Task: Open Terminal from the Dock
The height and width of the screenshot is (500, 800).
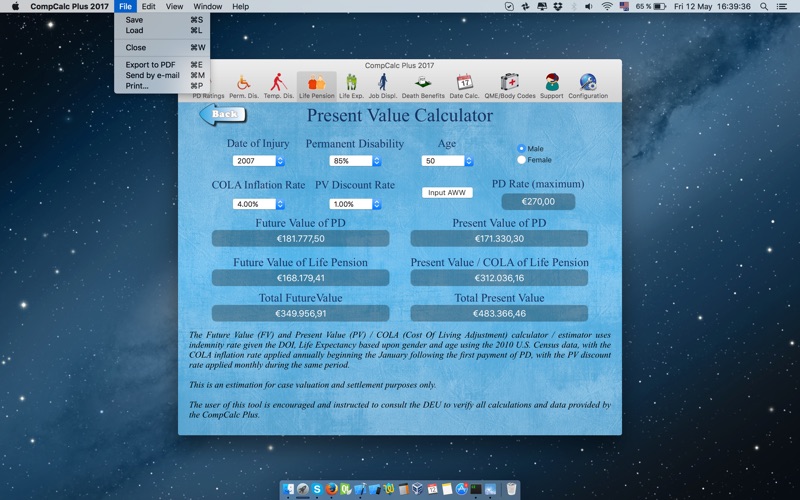Action: 476,489
